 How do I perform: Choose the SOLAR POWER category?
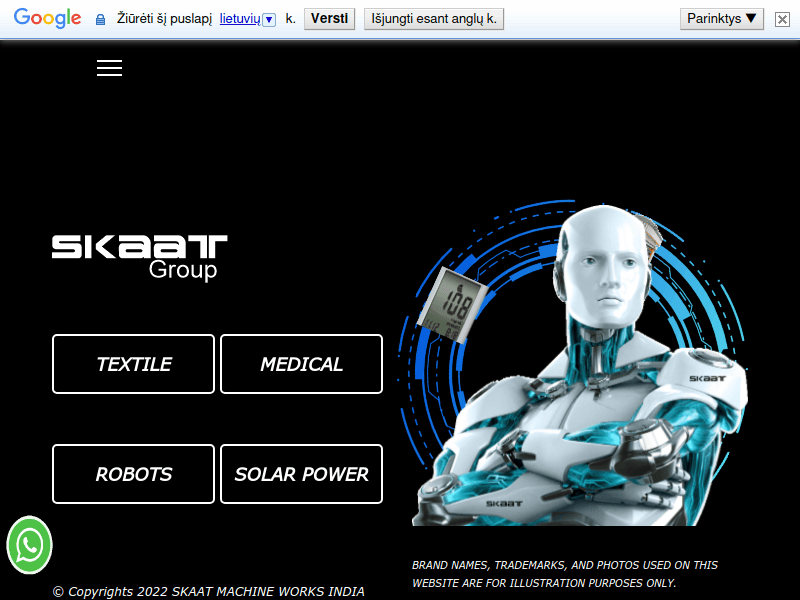click(301, 474)
